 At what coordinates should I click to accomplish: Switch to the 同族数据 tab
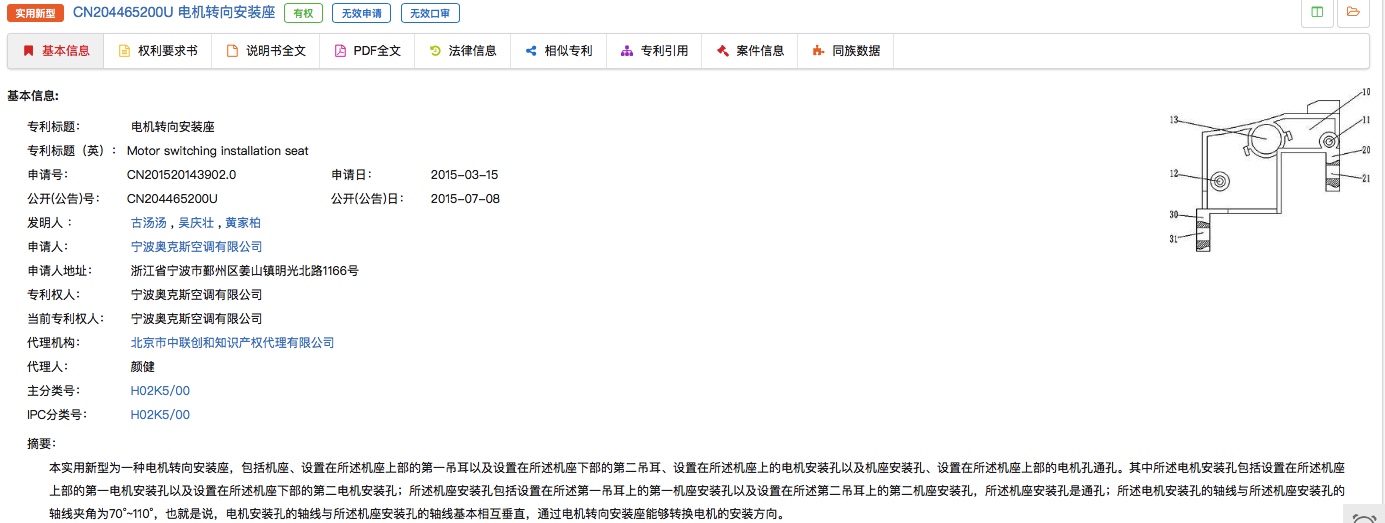point(846,51)
